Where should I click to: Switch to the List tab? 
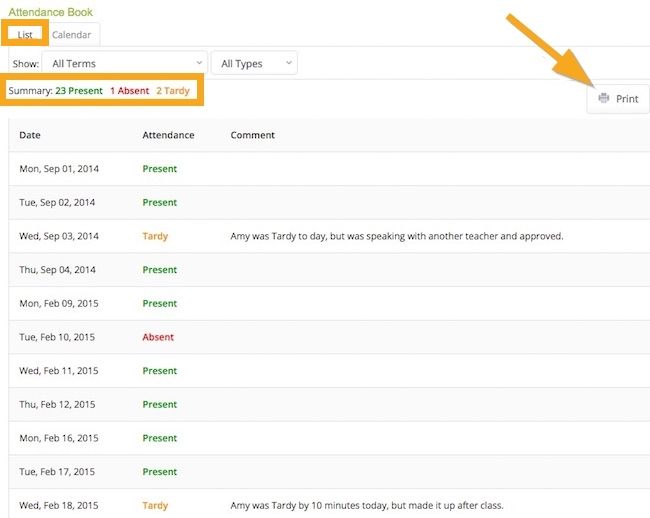coord(25,35)
